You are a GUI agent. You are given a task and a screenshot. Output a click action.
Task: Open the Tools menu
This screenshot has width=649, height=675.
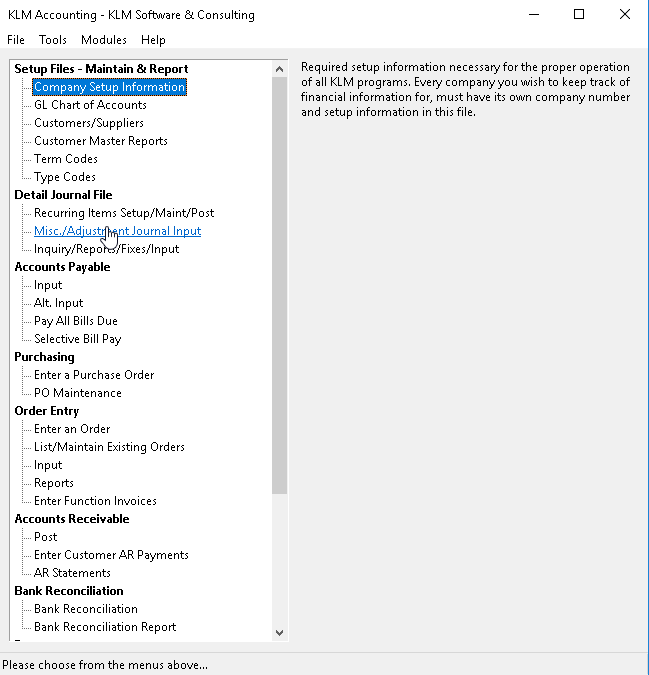[x=53, y=40]
